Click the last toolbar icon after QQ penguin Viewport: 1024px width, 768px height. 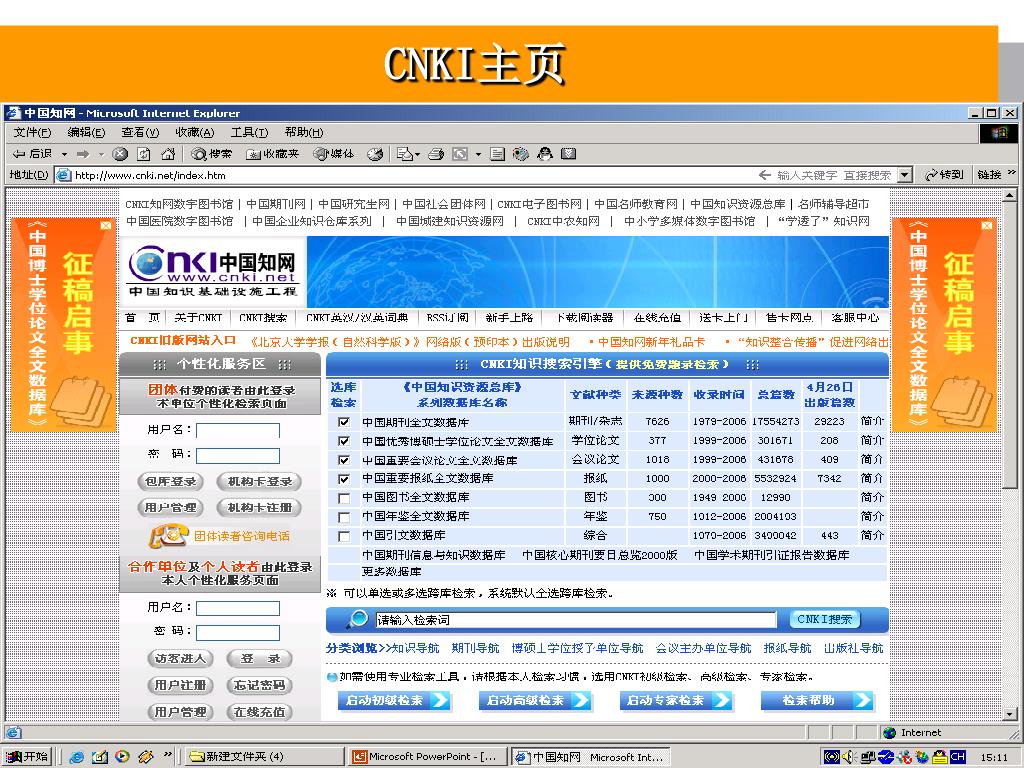tap(569, 154)
